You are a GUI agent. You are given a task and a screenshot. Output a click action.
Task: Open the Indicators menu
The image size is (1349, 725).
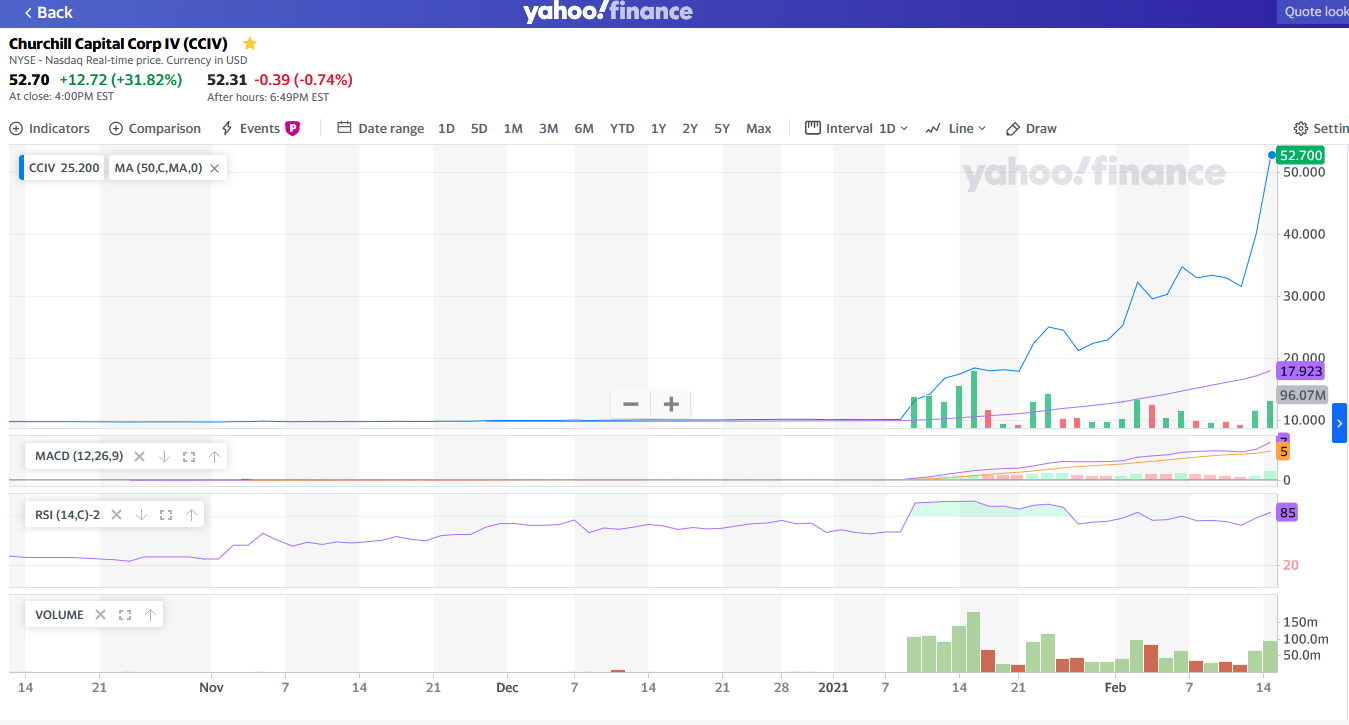tap(49, 128)
